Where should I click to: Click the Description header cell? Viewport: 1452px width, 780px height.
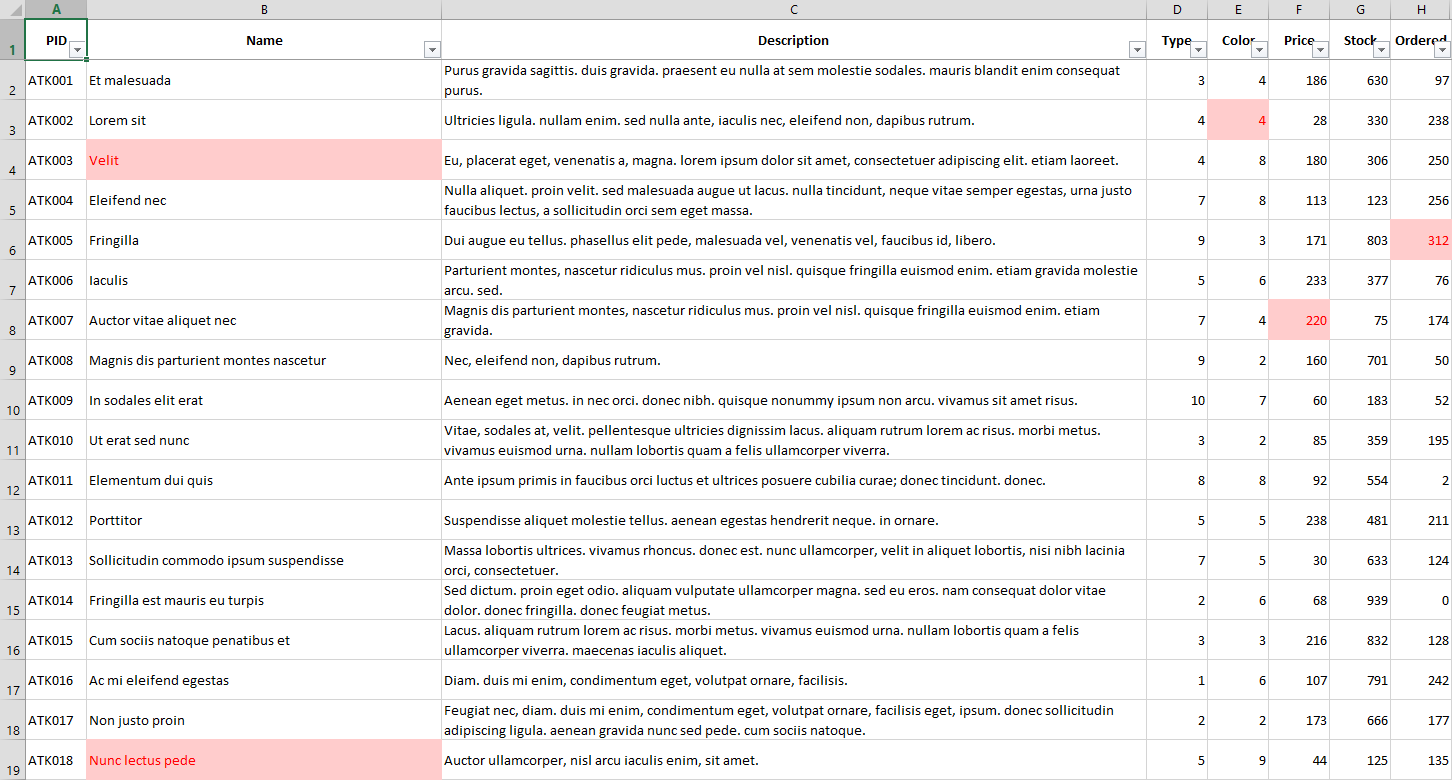point(794,40)
